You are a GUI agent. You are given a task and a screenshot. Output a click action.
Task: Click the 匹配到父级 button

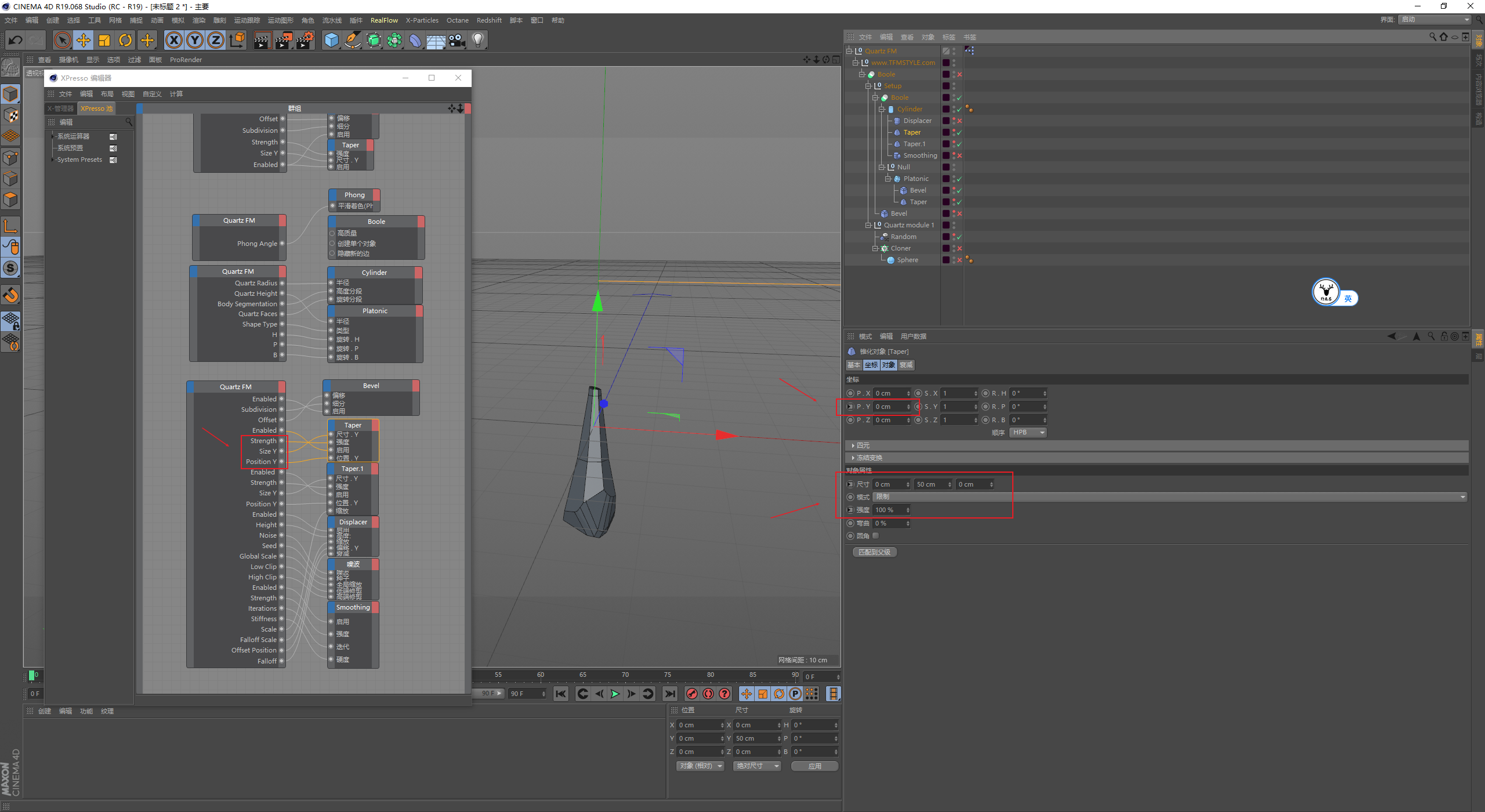point(875,552)
